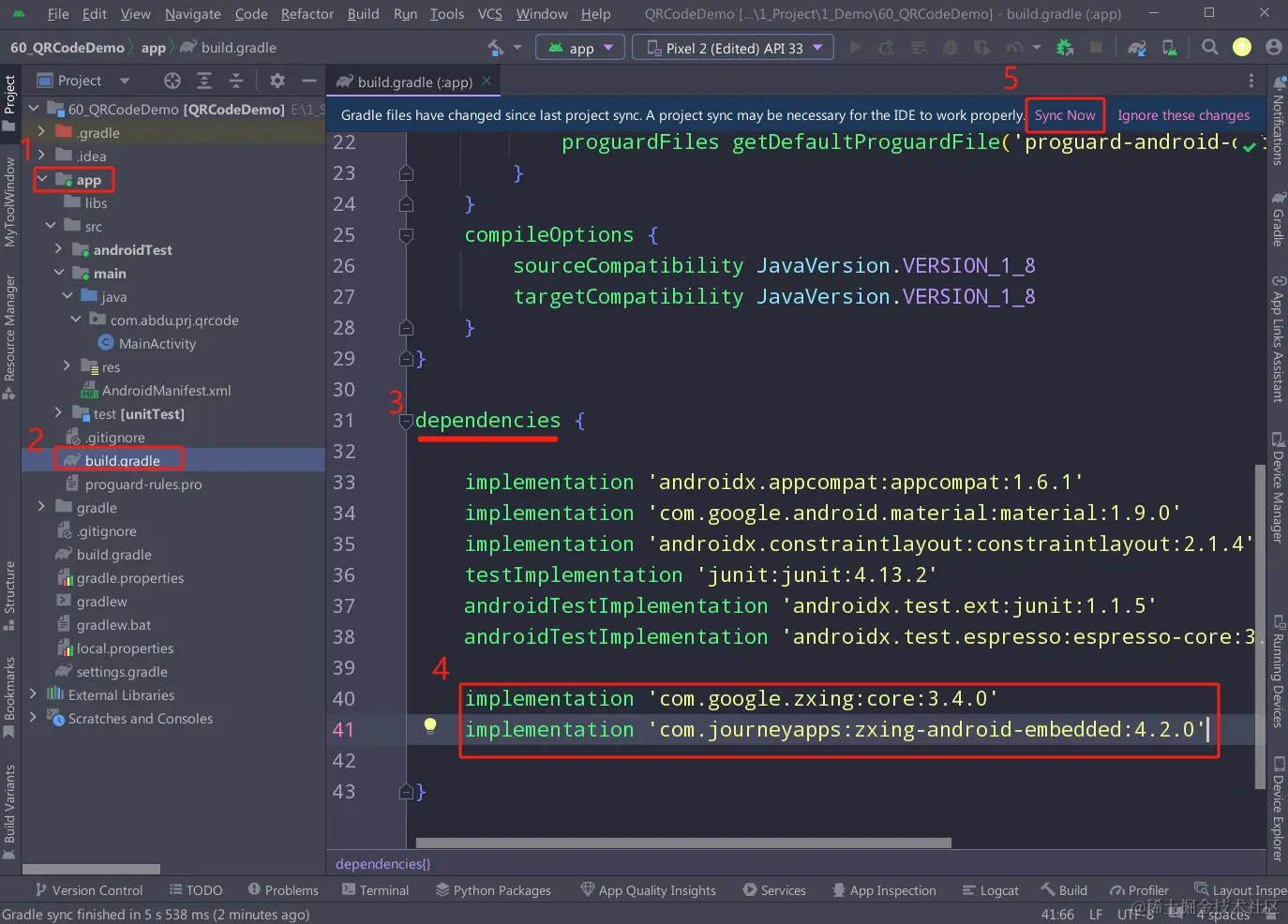
Task: Click Collapse All icon in Project panel
Action: pyautogui.click(x=236, y=81)
